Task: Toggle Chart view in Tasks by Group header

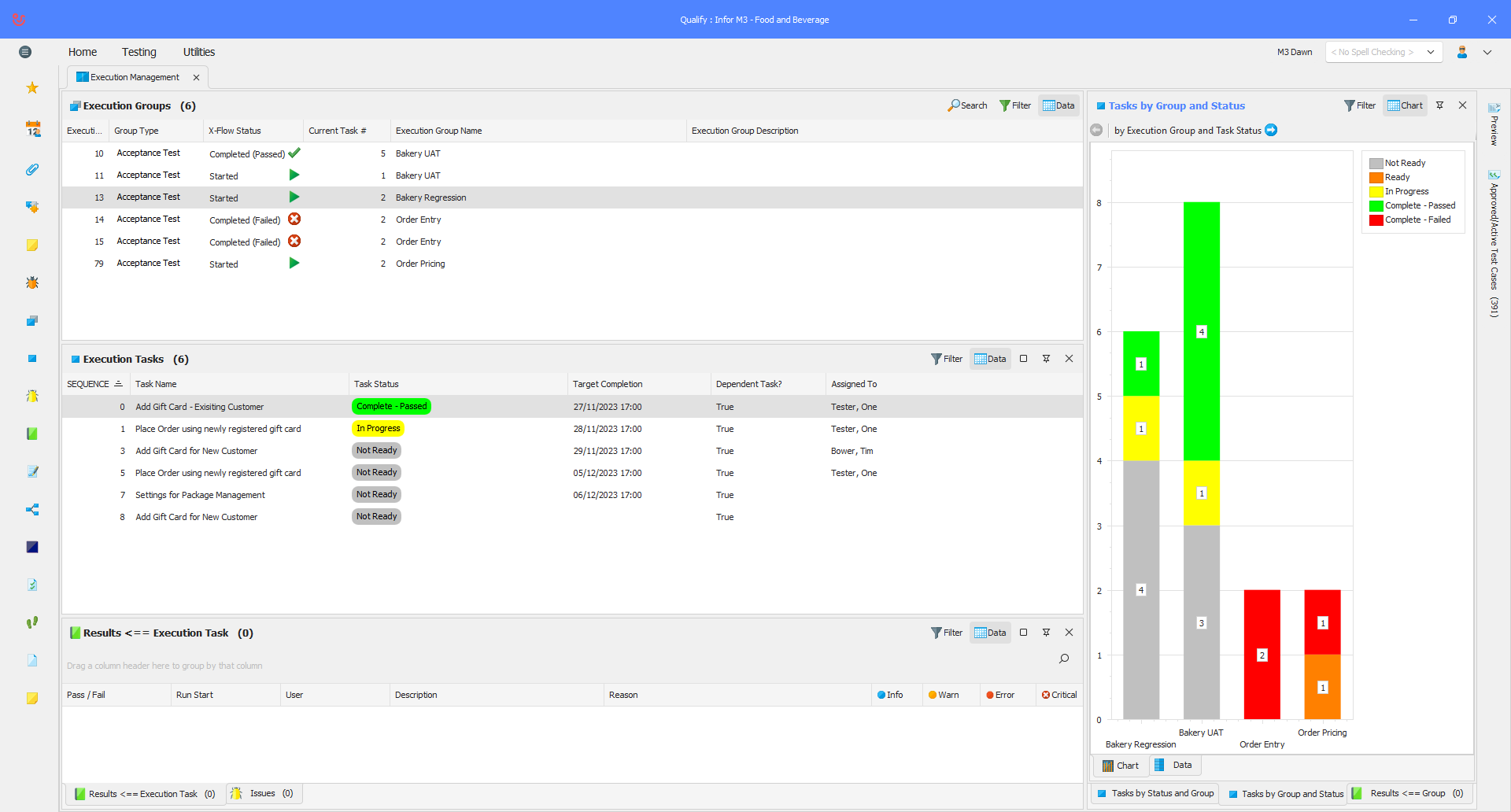Action: pos(1405,105)
